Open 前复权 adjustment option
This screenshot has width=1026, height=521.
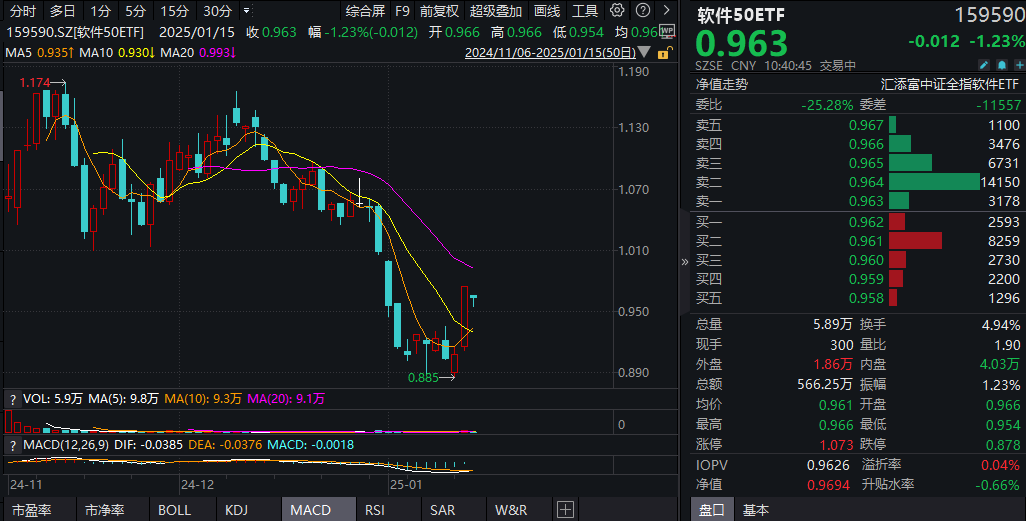(x=439, y=11)
